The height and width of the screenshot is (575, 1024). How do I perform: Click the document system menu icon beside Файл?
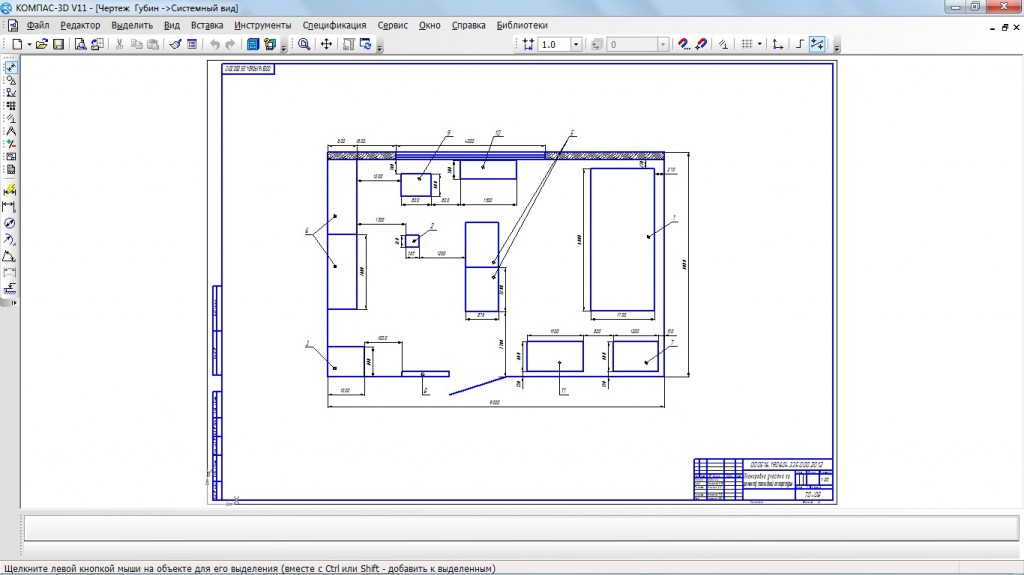click(12, 25)
